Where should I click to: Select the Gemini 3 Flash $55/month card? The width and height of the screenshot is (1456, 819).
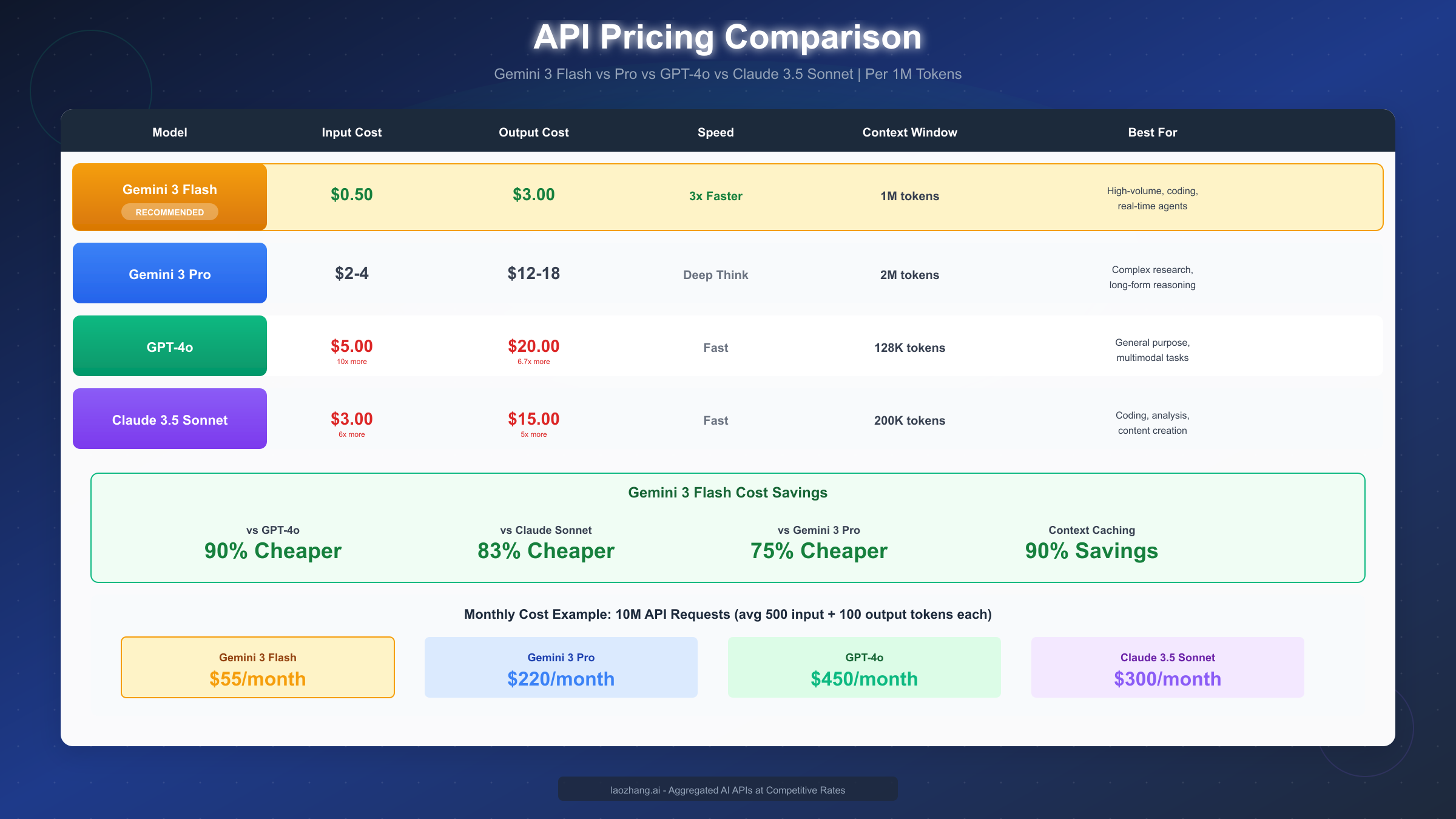(257, 667)
